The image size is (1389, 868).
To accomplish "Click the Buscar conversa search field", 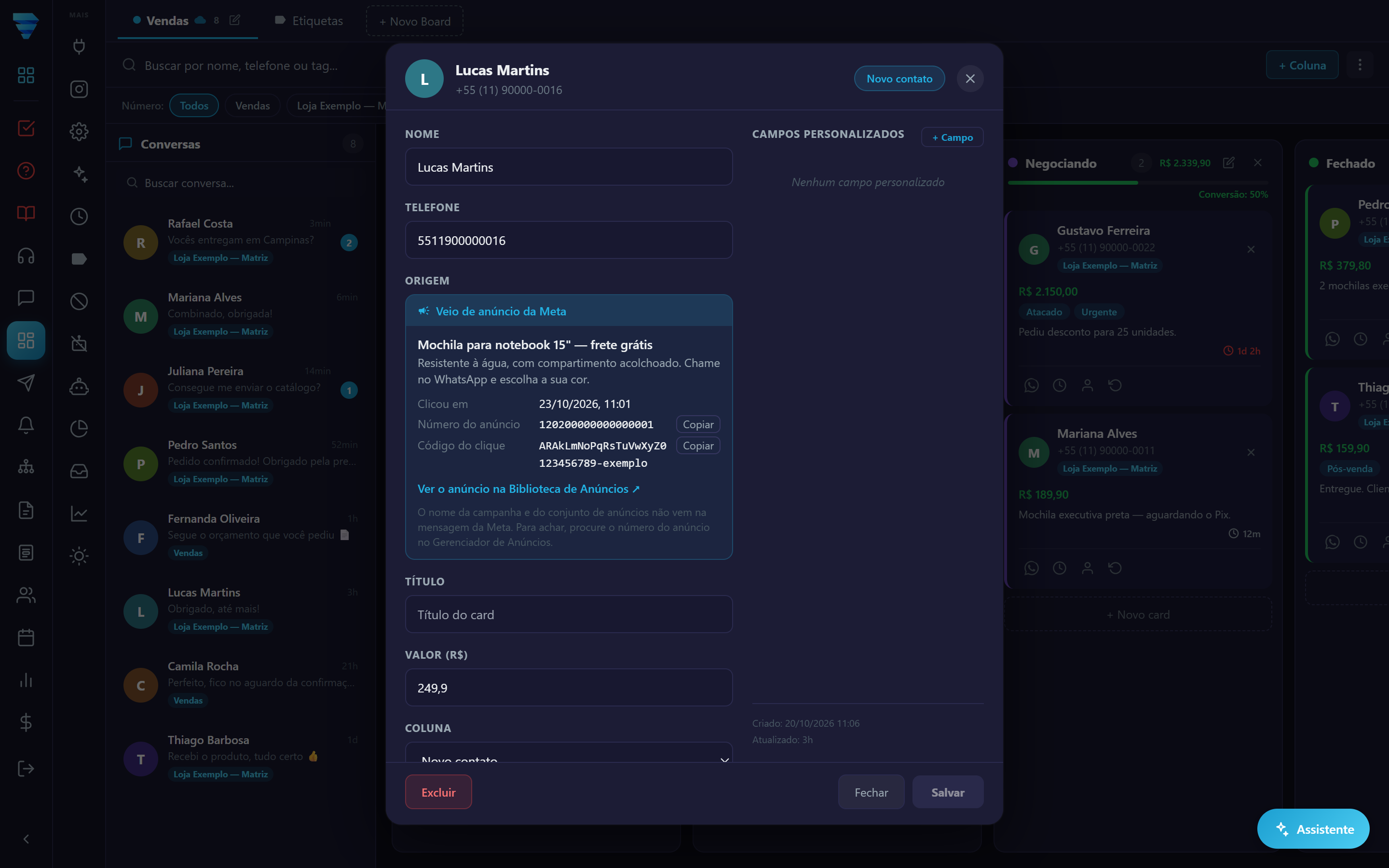I will click(241, 183).
